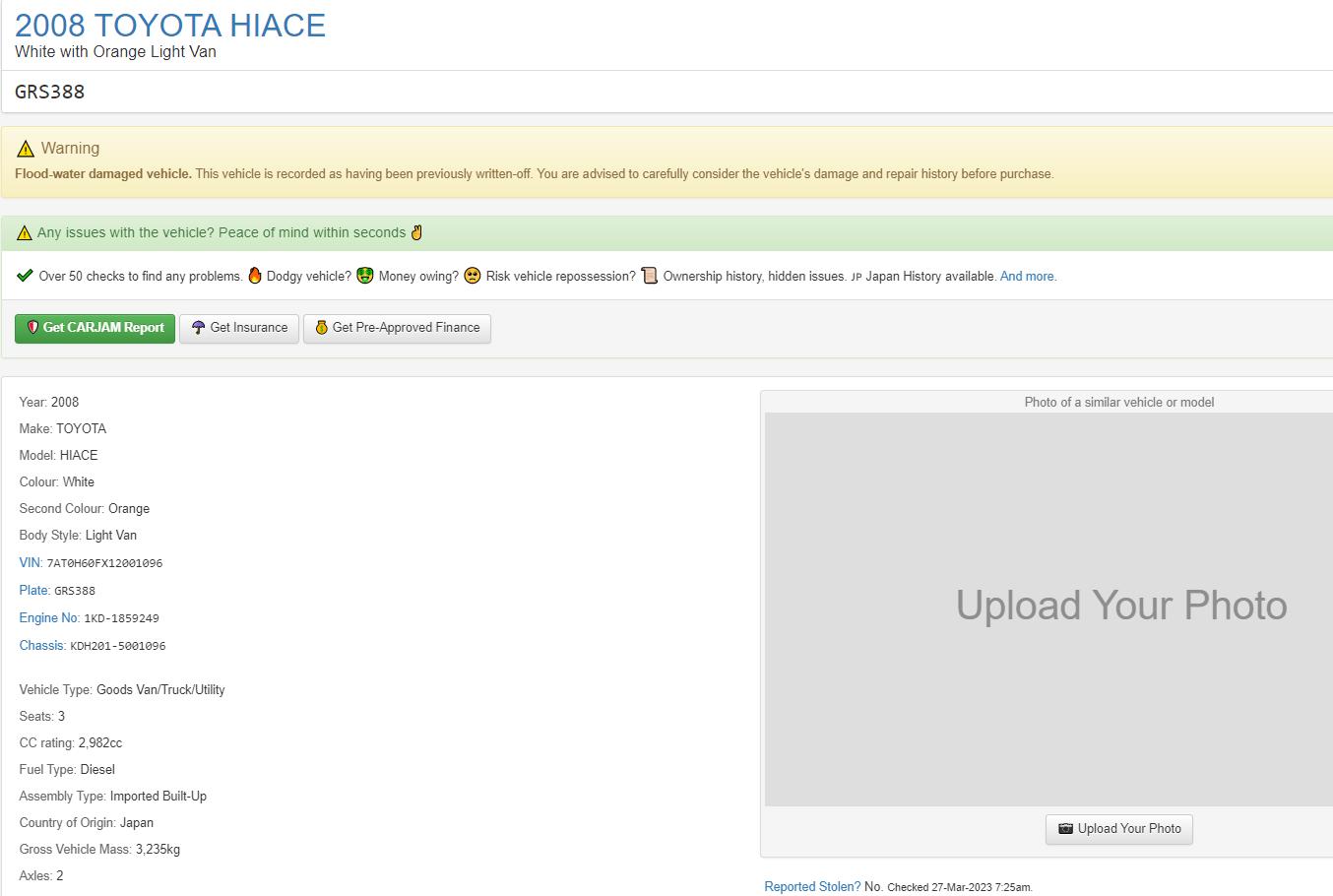Image resolution: width=1333 pixels, height=896 pixels.
Task: Click the subtitle 'White with Orange Light Van'
Action: click(115, 52)
